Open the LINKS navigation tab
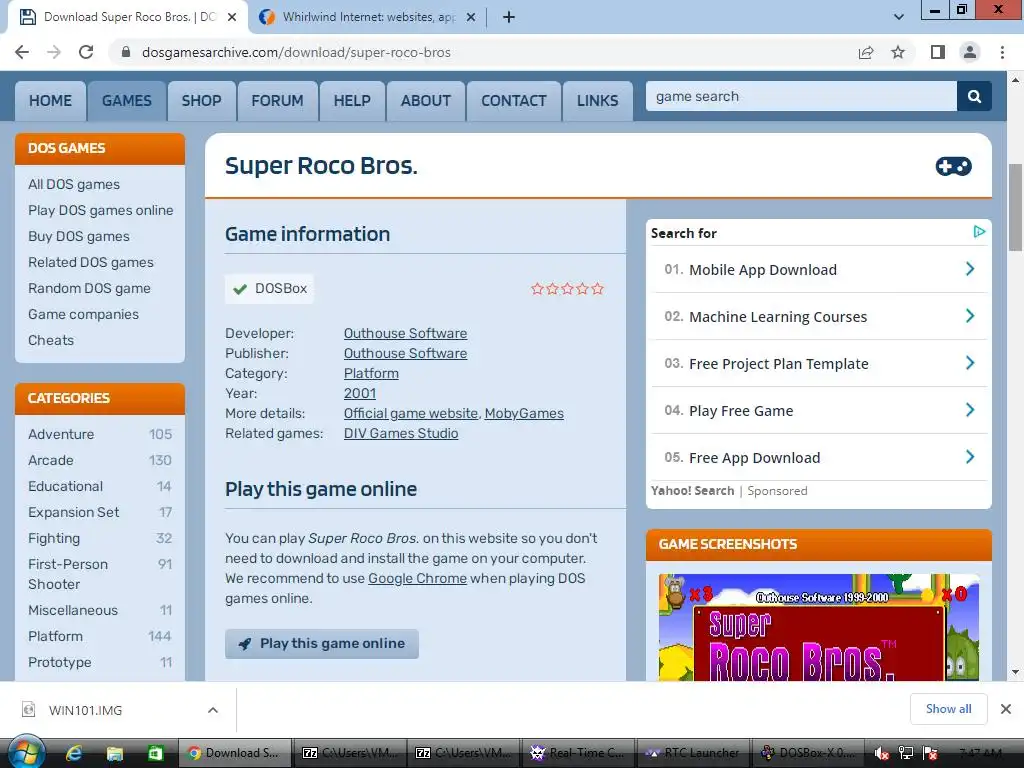Screen dimensions: 1024x768 click(598, 101)
